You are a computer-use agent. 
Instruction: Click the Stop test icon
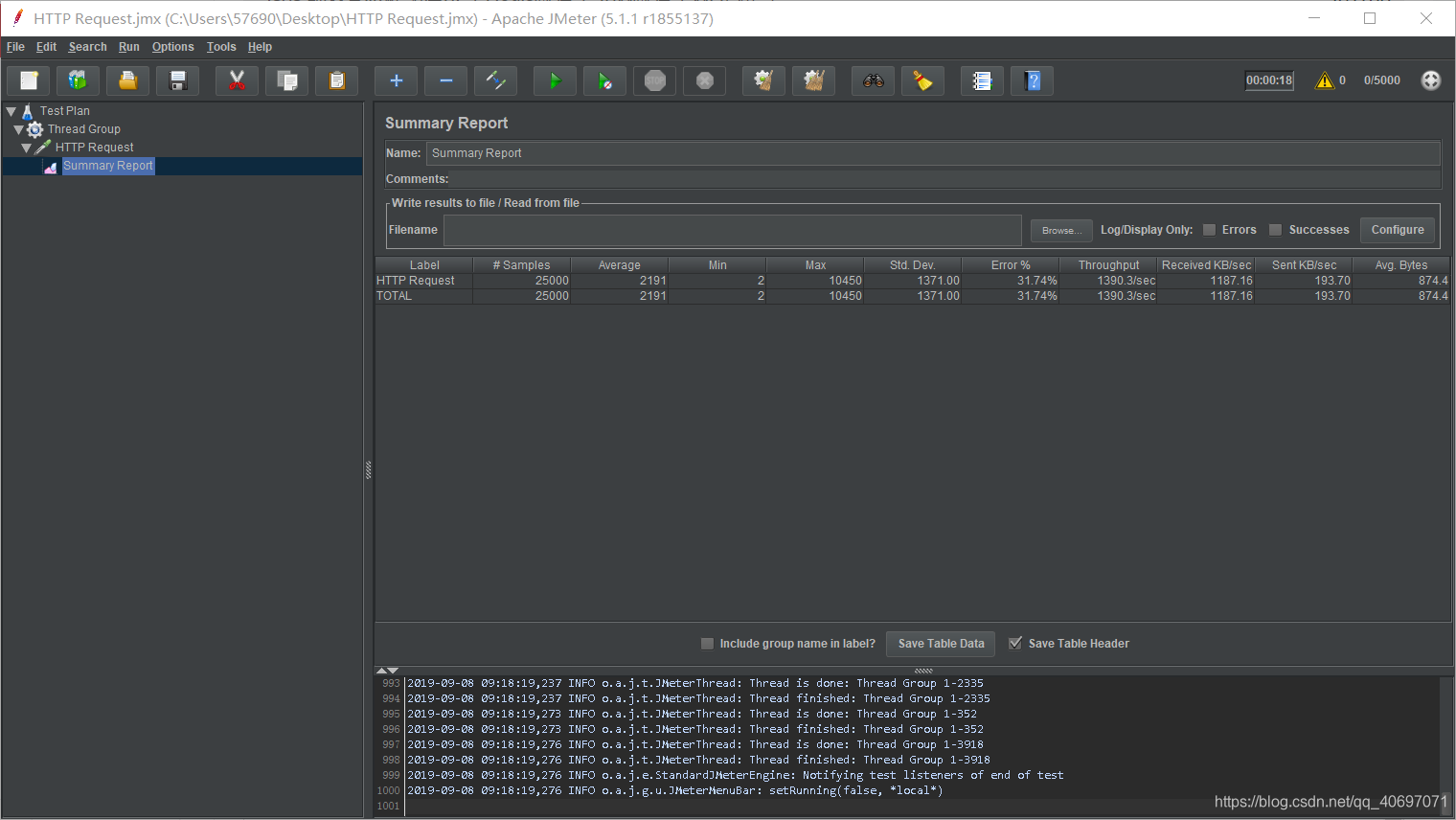tap(655, 80)
